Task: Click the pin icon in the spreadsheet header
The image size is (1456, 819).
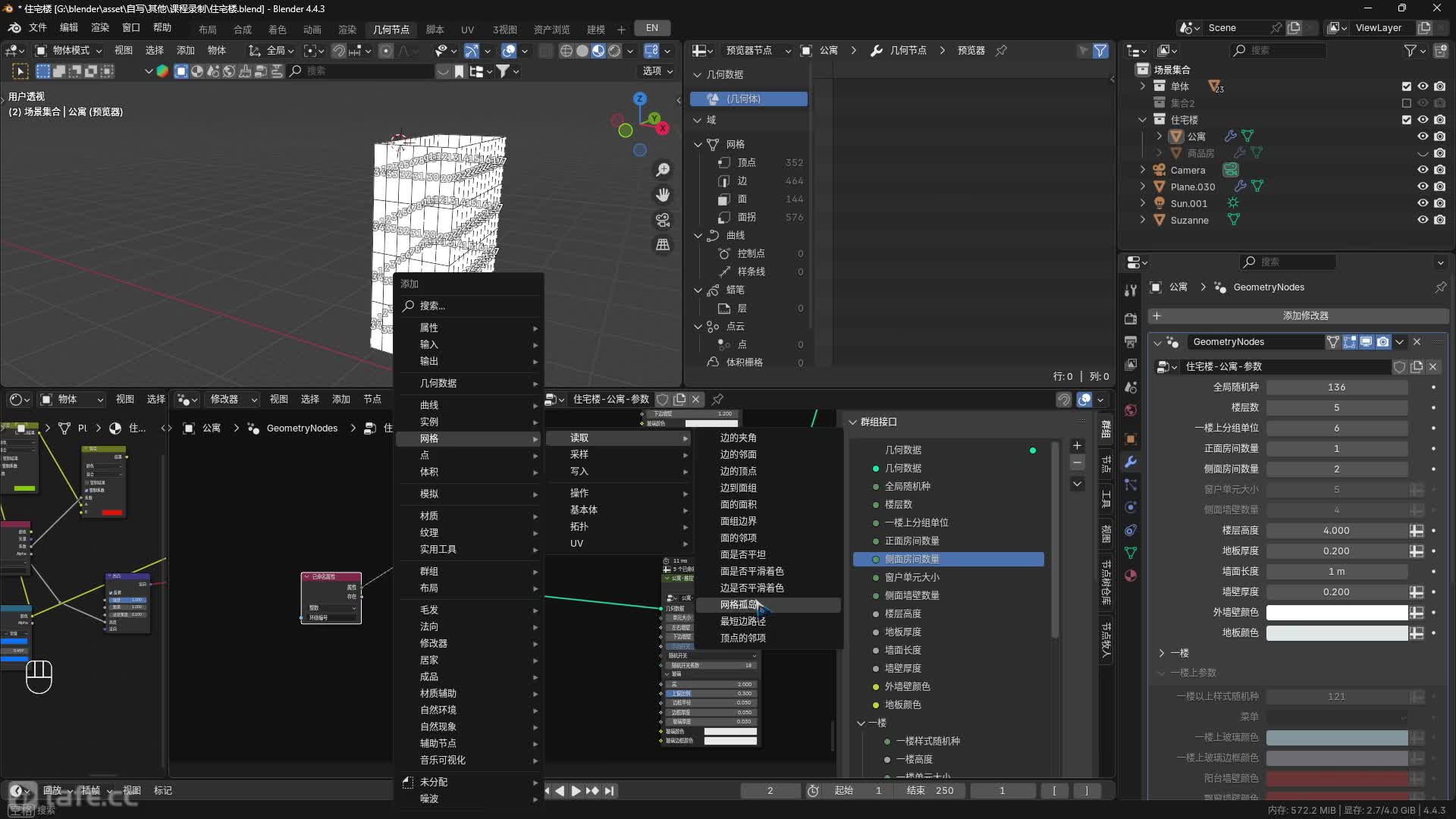Action: (x=1001, y=50)
